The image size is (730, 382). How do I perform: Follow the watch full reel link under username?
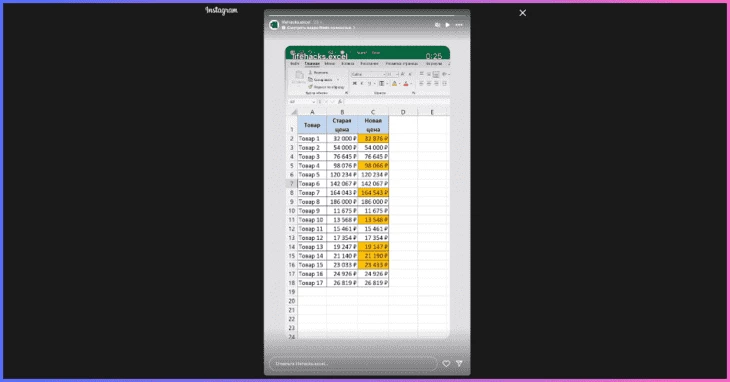click(x=318, y=28)
